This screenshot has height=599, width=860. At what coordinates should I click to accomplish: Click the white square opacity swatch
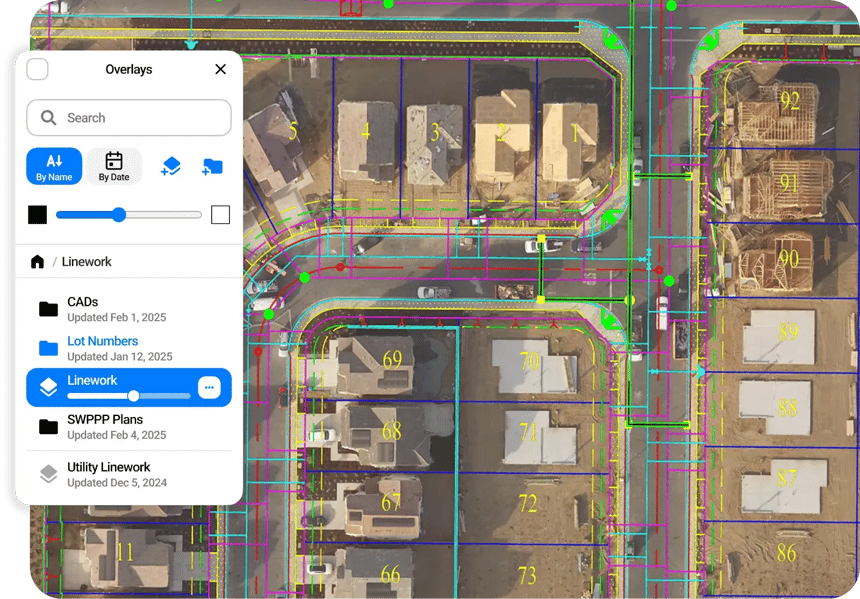[x=220, y=215]
